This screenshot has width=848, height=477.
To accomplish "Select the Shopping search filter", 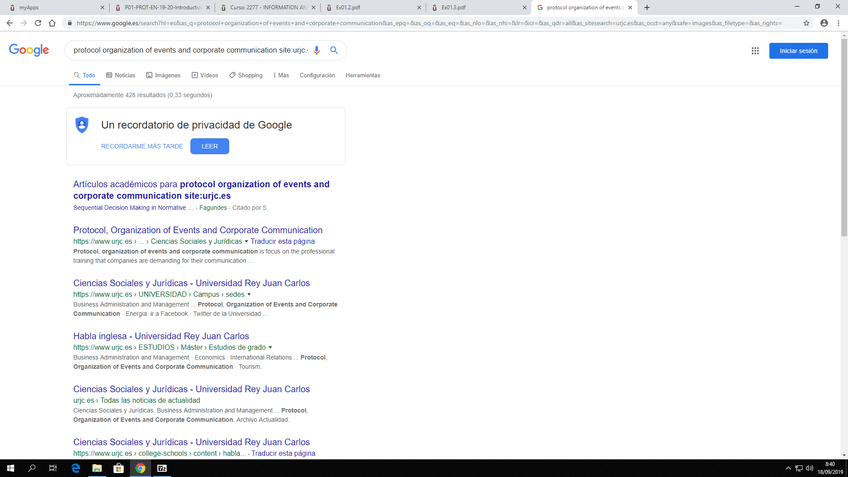I will (x=246, y=75).
